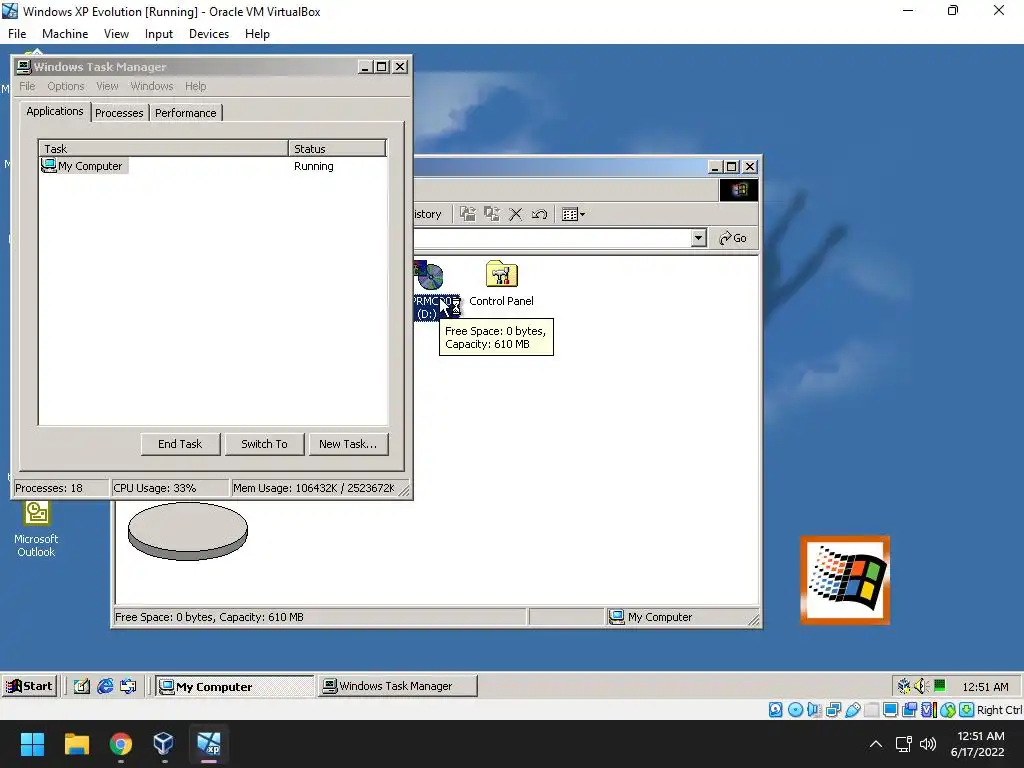
Task: Click the Go button beside address bar
Action: coord(733,238)
